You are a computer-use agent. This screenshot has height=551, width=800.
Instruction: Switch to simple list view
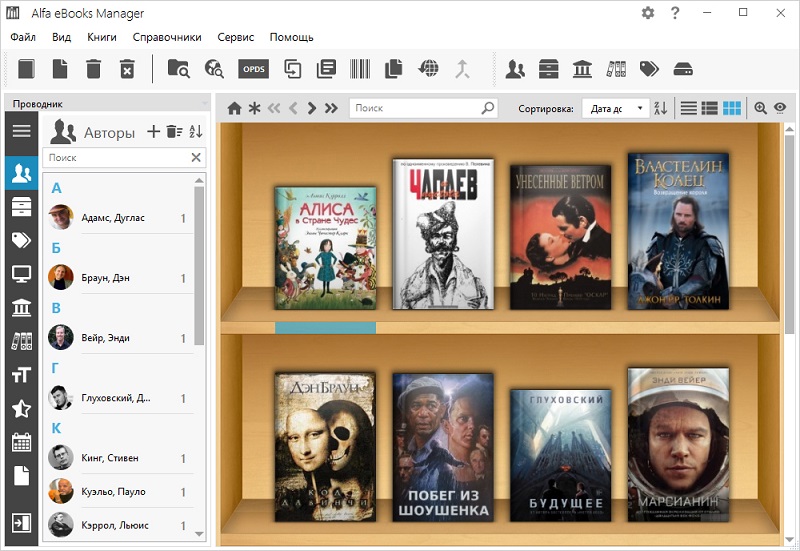tap(689, 108)
